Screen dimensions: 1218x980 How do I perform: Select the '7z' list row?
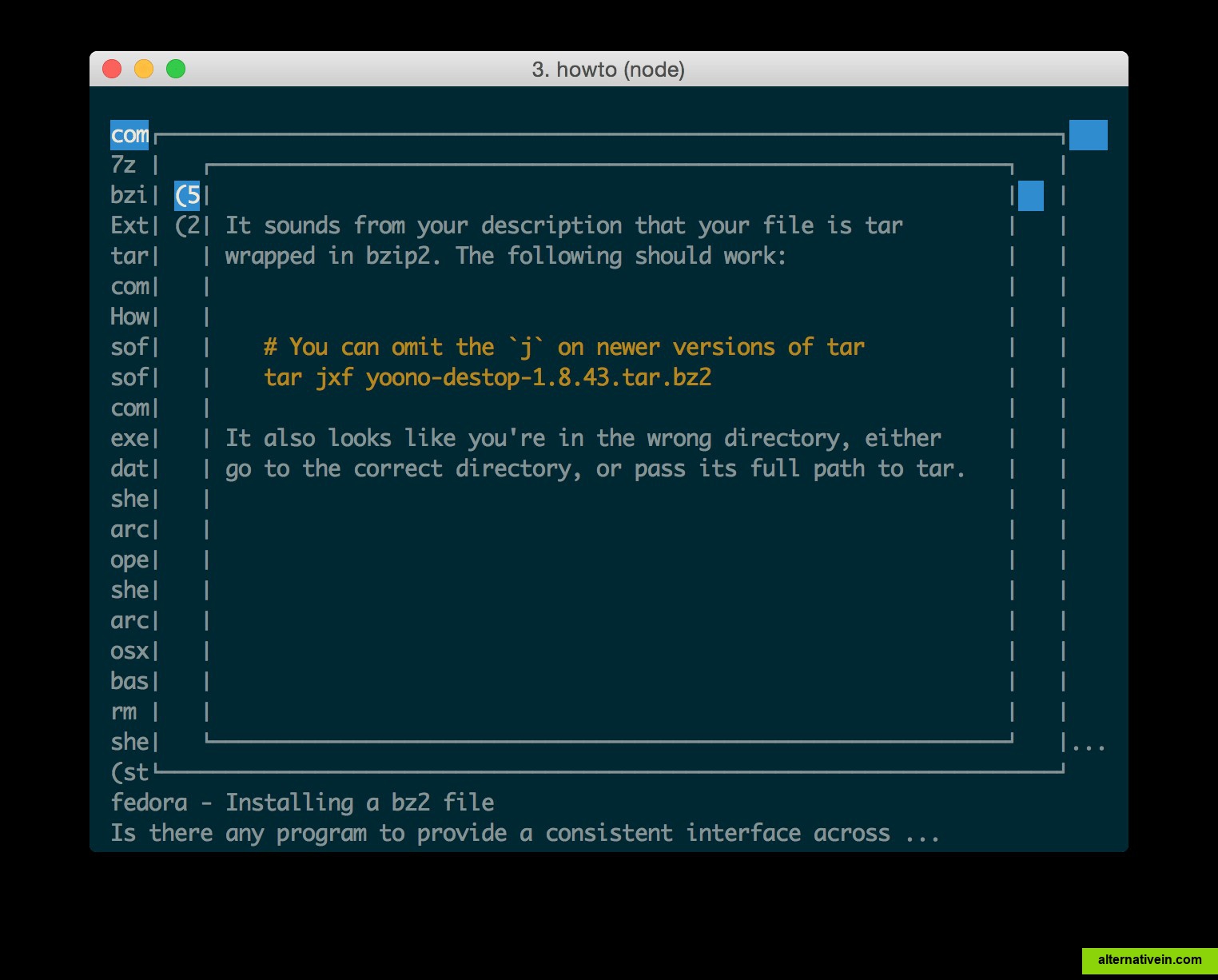tap(123, 165)
